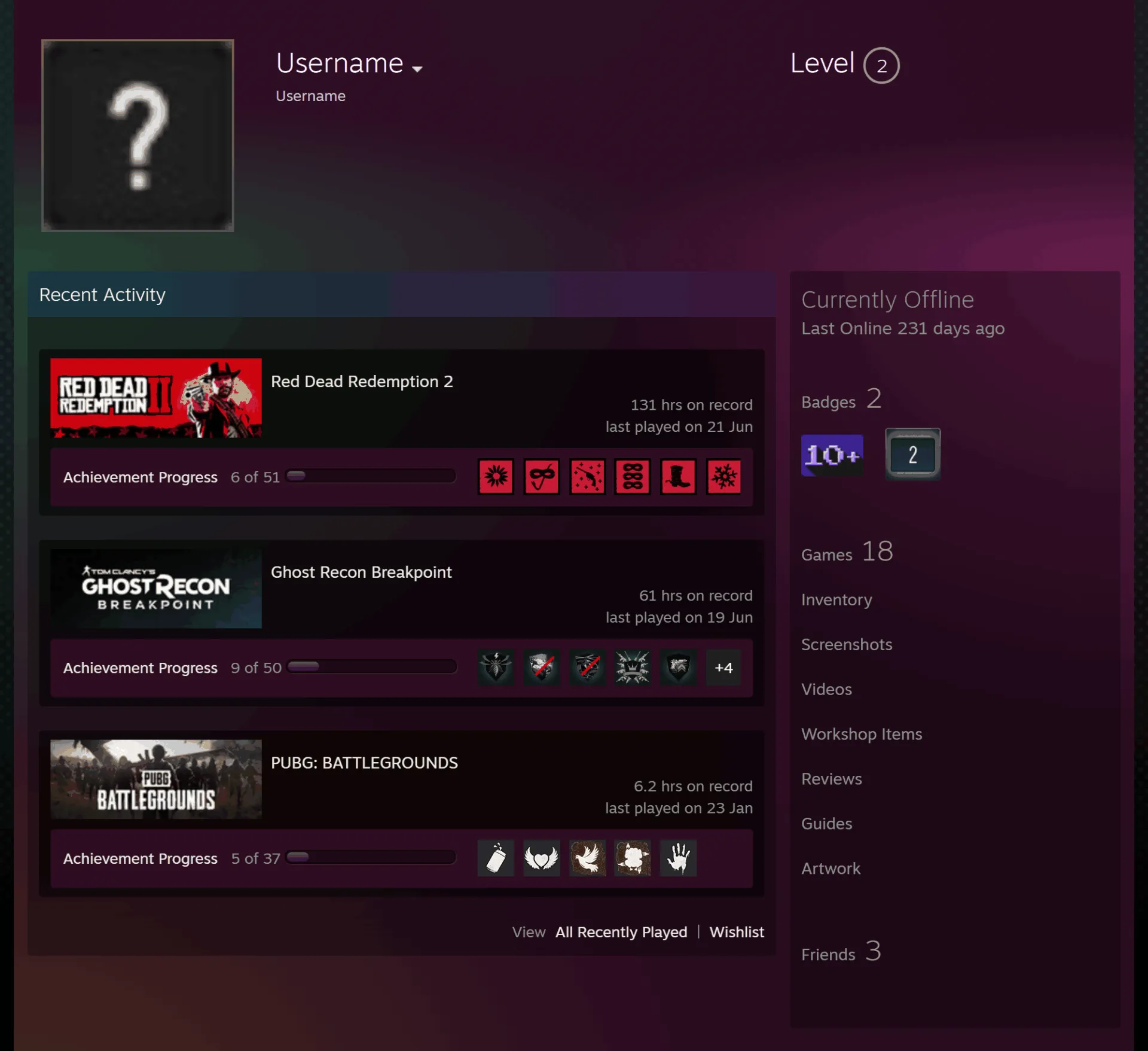Open the Friends list
1148x1051 pixels.
pos(841,952)
